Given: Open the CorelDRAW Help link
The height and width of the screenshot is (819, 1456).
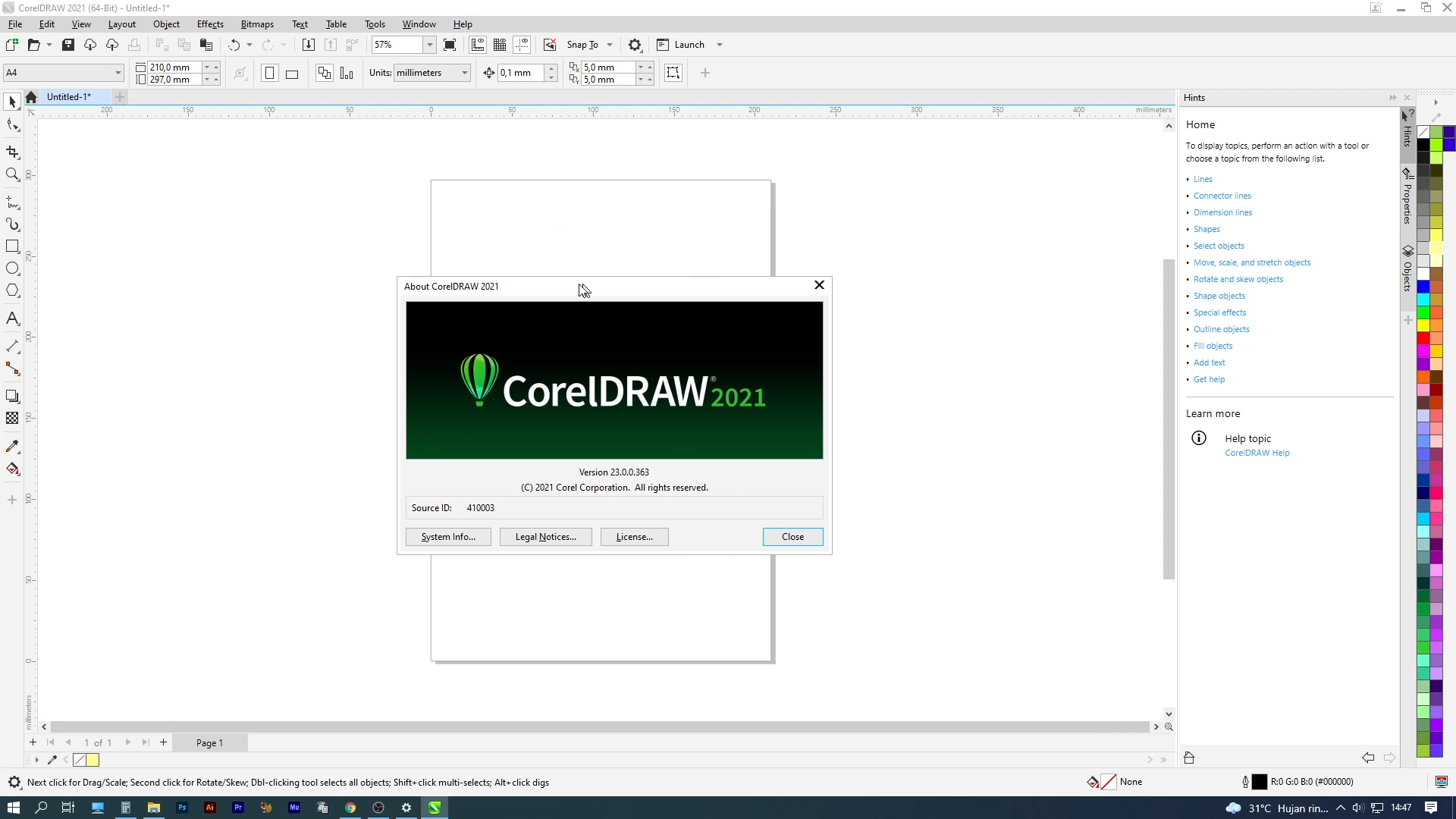Looking at the screenshot, I should point(1257,453).
